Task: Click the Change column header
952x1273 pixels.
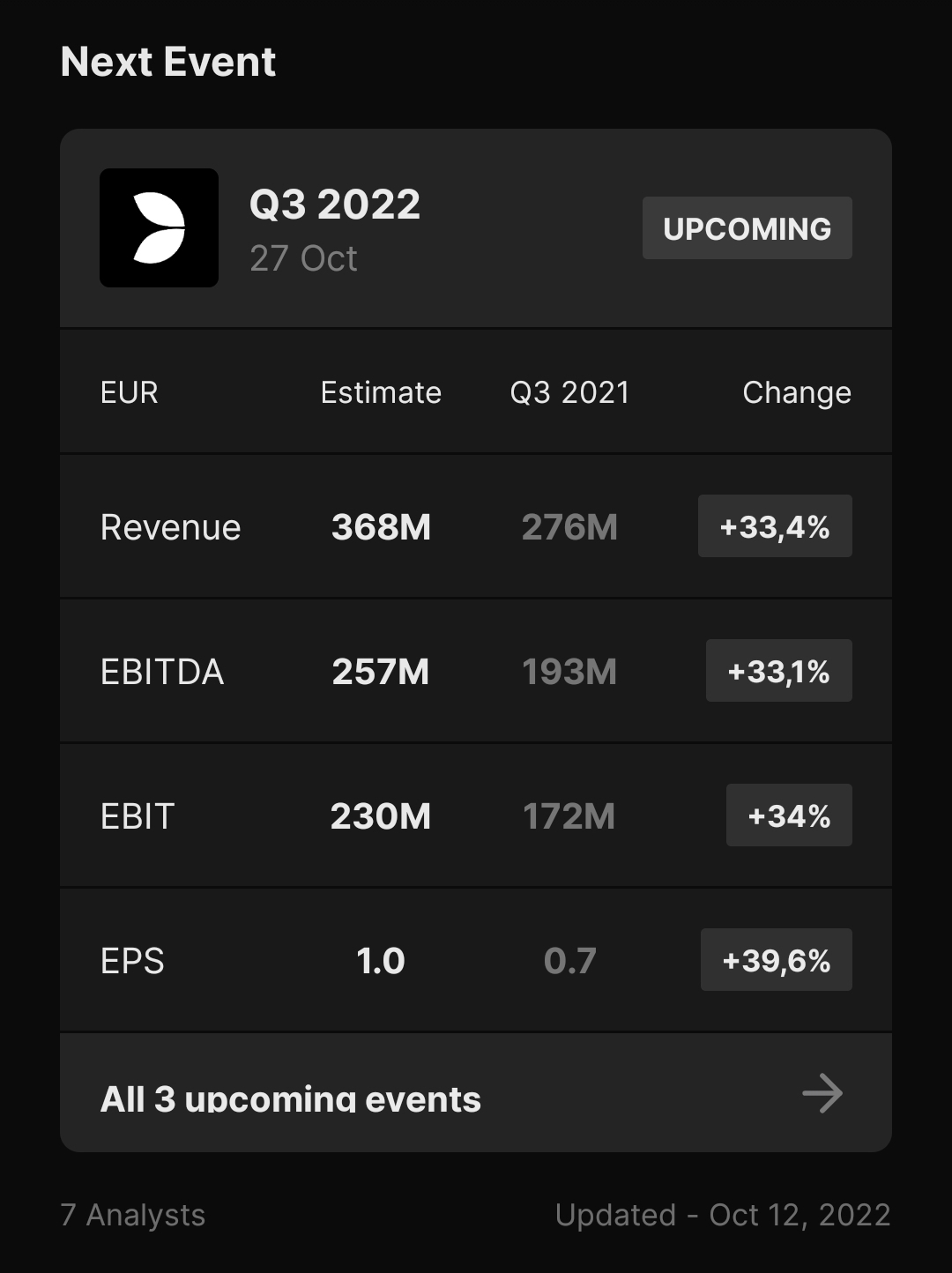Action: [797, 392]
